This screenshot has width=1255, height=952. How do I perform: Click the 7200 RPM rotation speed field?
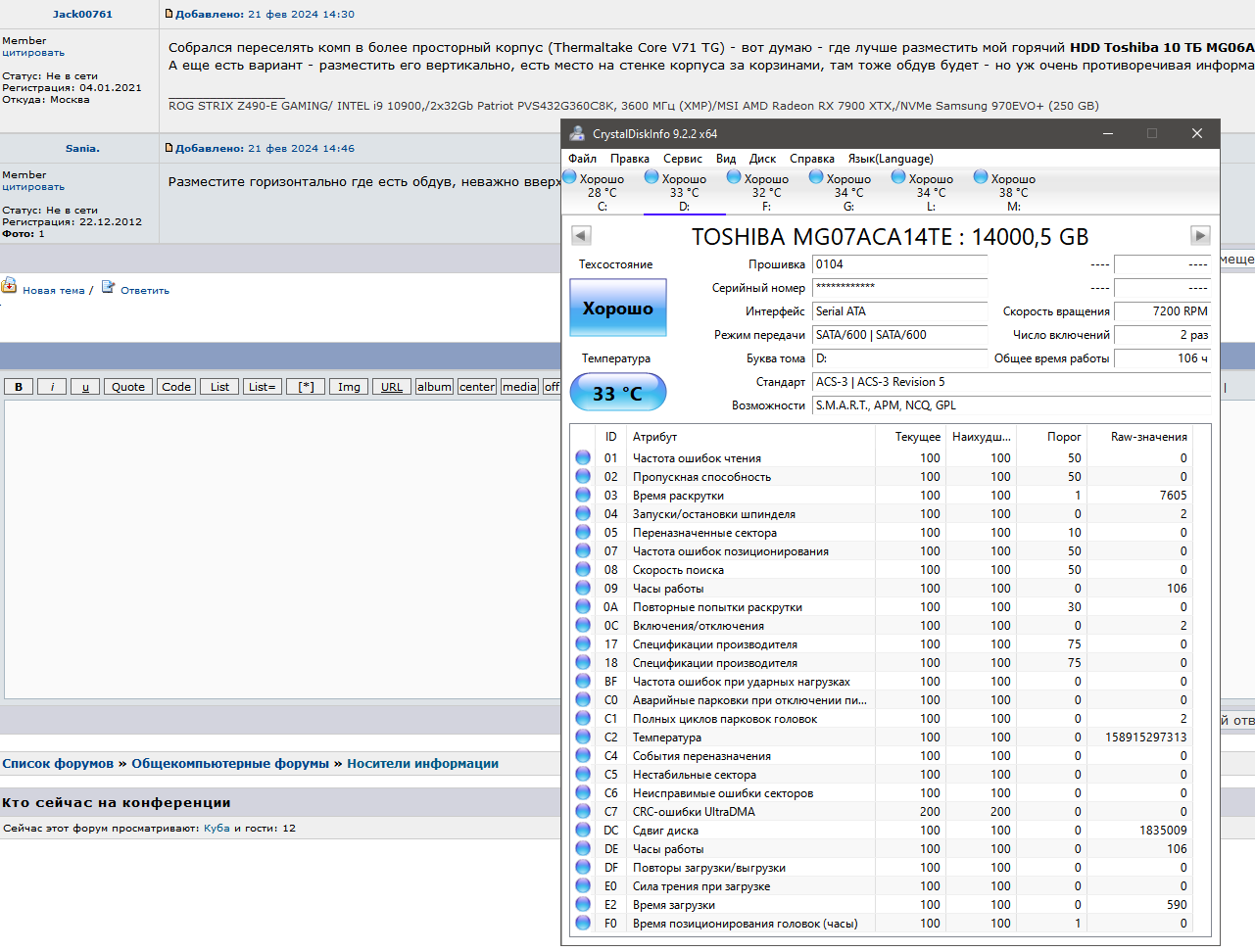(1163, 311)
